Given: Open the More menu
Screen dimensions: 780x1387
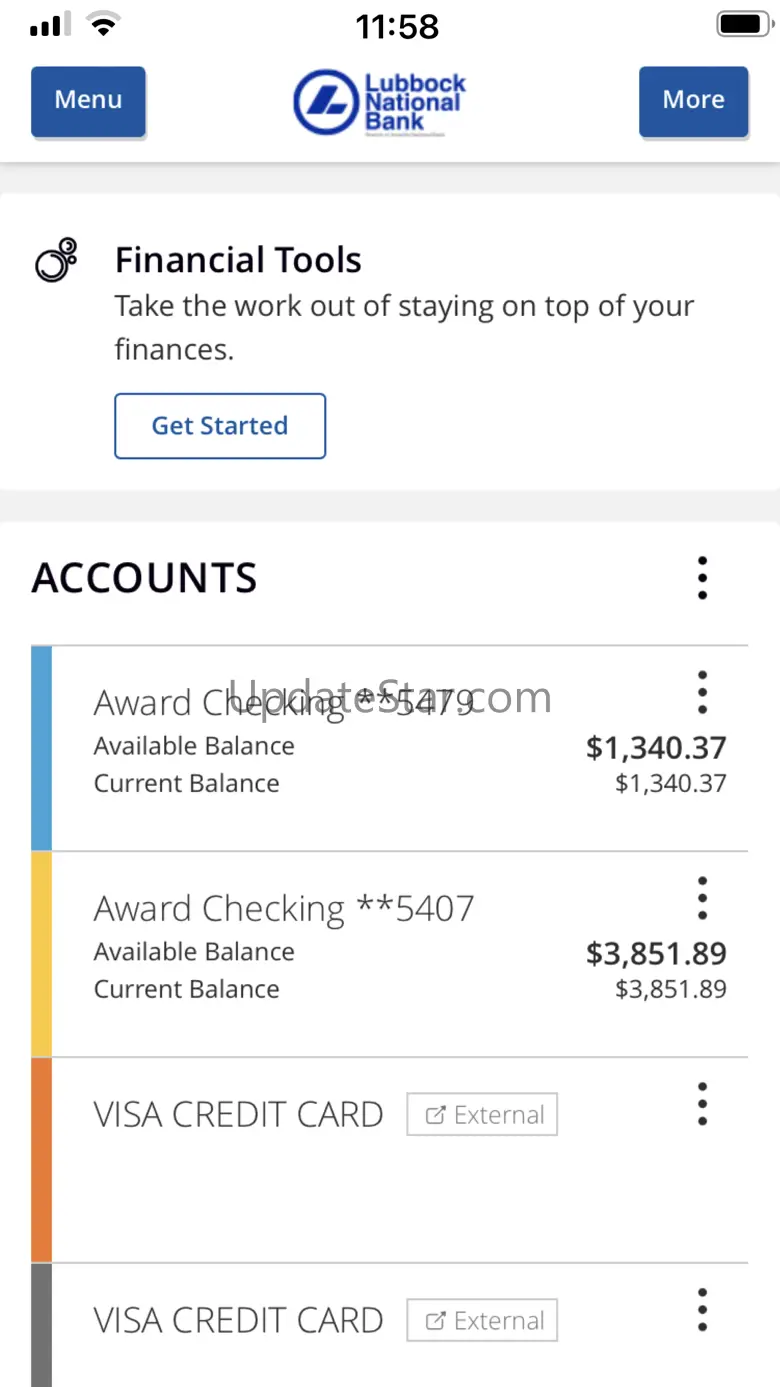Looking at the screenshot, I should 693,100.
